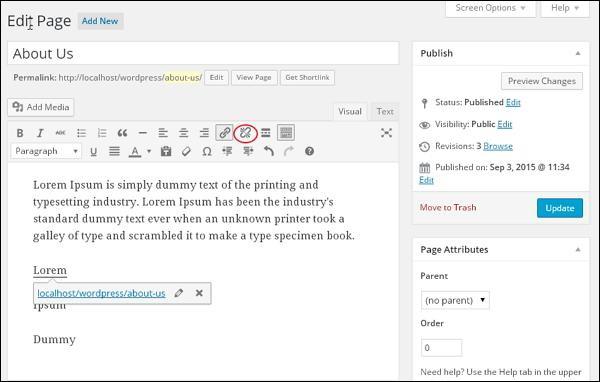Open the text color dropdown arrow

coord(149,152)
